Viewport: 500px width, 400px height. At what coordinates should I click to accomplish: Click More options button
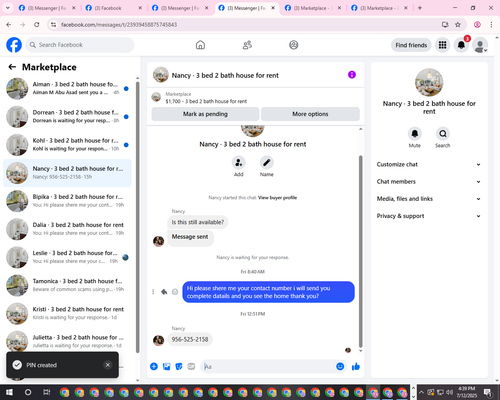310,114
